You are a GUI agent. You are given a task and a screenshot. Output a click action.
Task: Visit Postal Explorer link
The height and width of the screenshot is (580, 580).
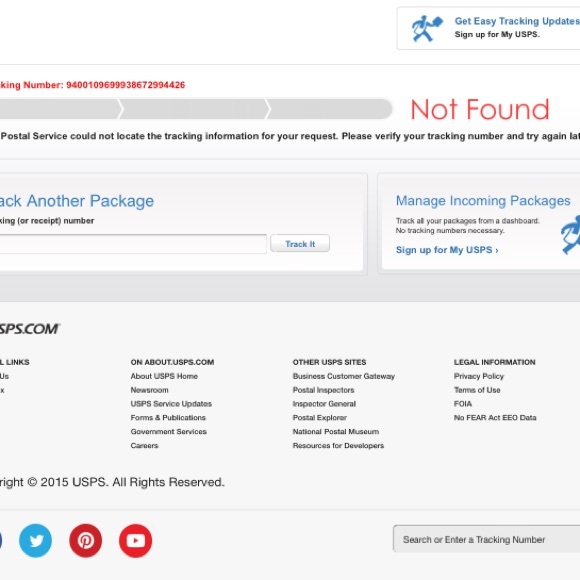[320, 418]
